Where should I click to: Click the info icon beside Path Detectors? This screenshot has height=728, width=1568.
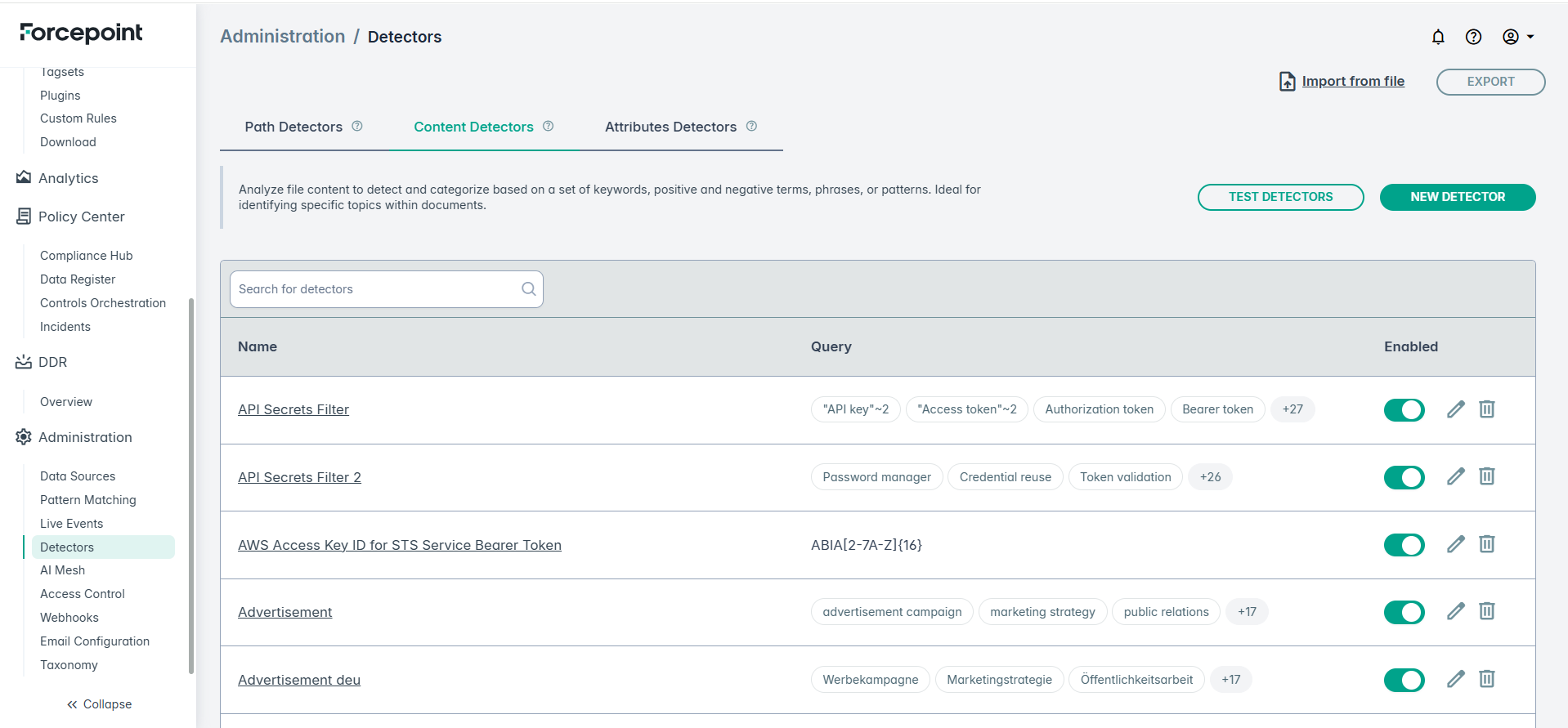click(x=357, y=126)
